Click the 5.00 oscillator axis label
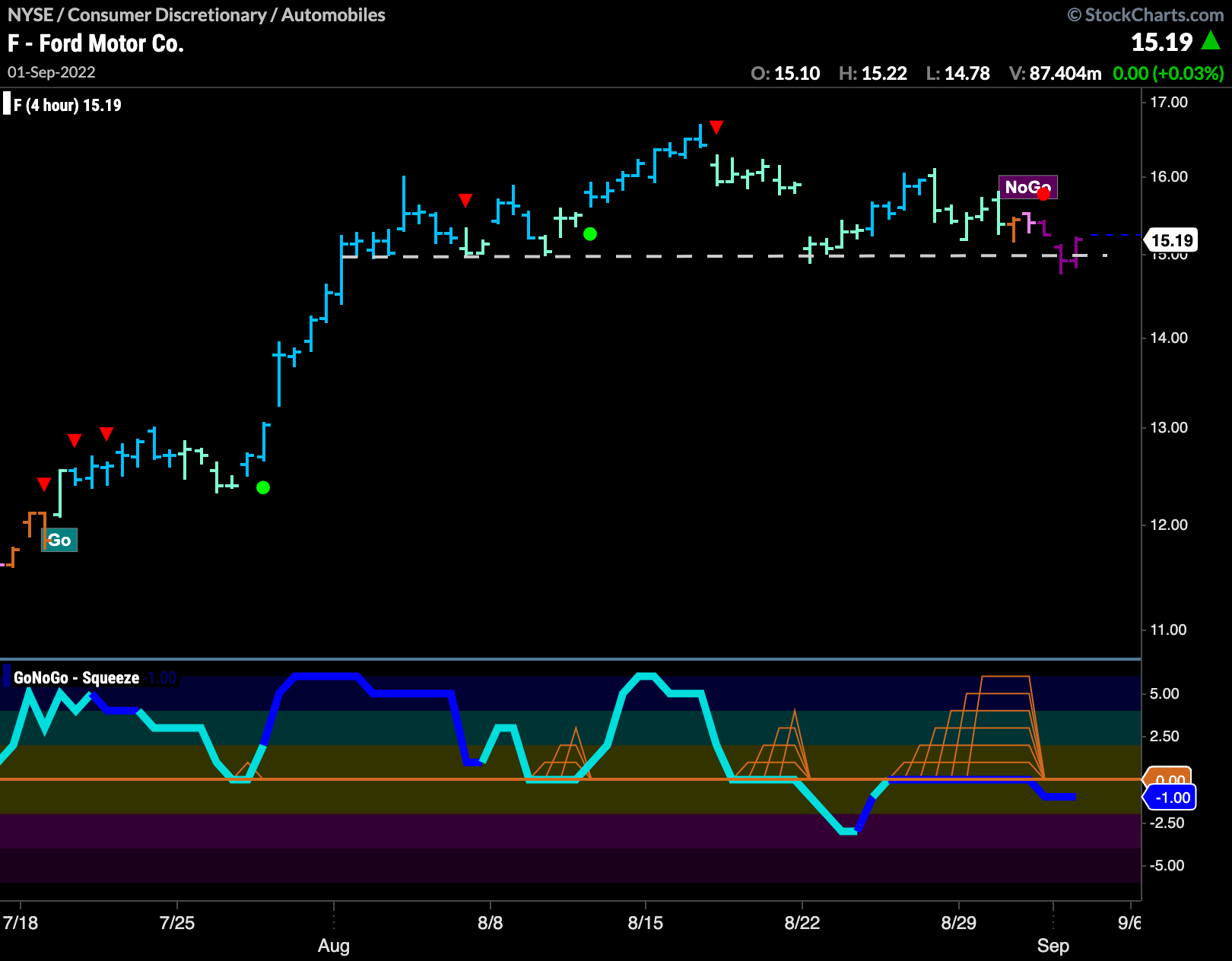1232x961 pixels. point(1164,693)
